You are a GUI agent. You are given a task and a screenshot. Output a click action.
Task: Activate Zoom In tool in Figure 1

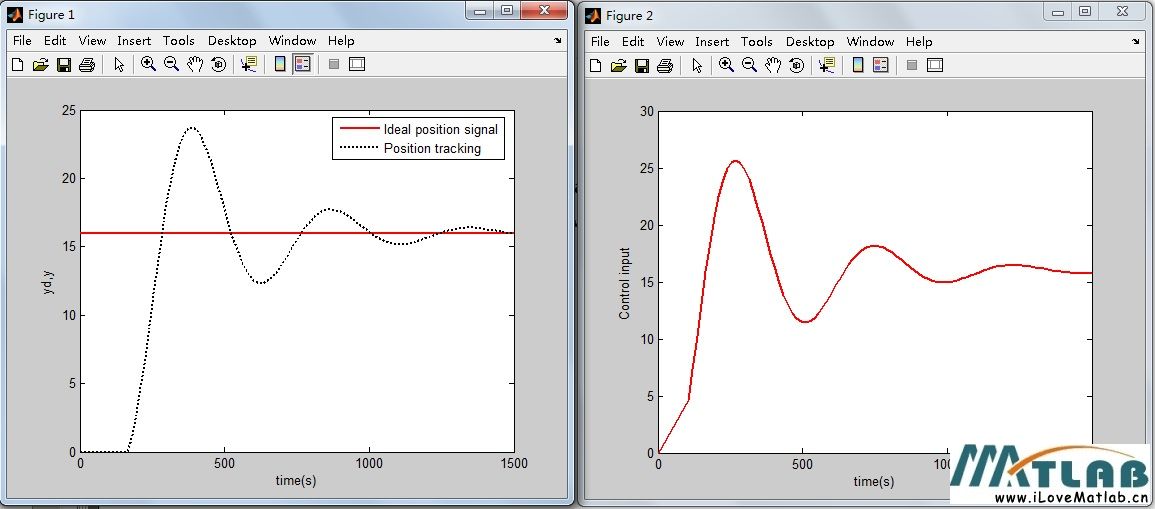tap(148, 64)
